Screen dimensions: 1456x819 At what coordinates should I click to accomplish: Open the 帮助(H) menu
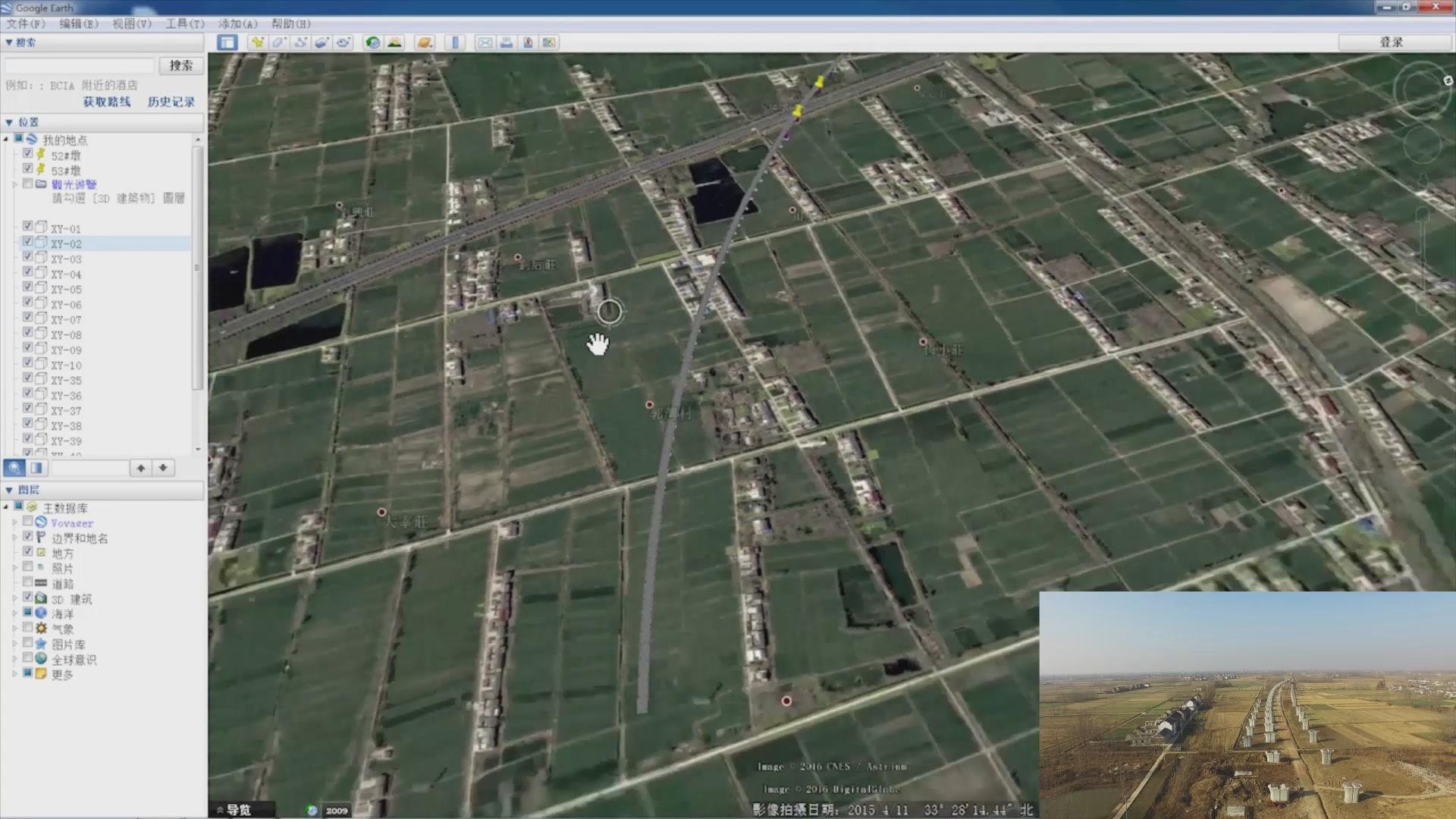click(291, 24)
